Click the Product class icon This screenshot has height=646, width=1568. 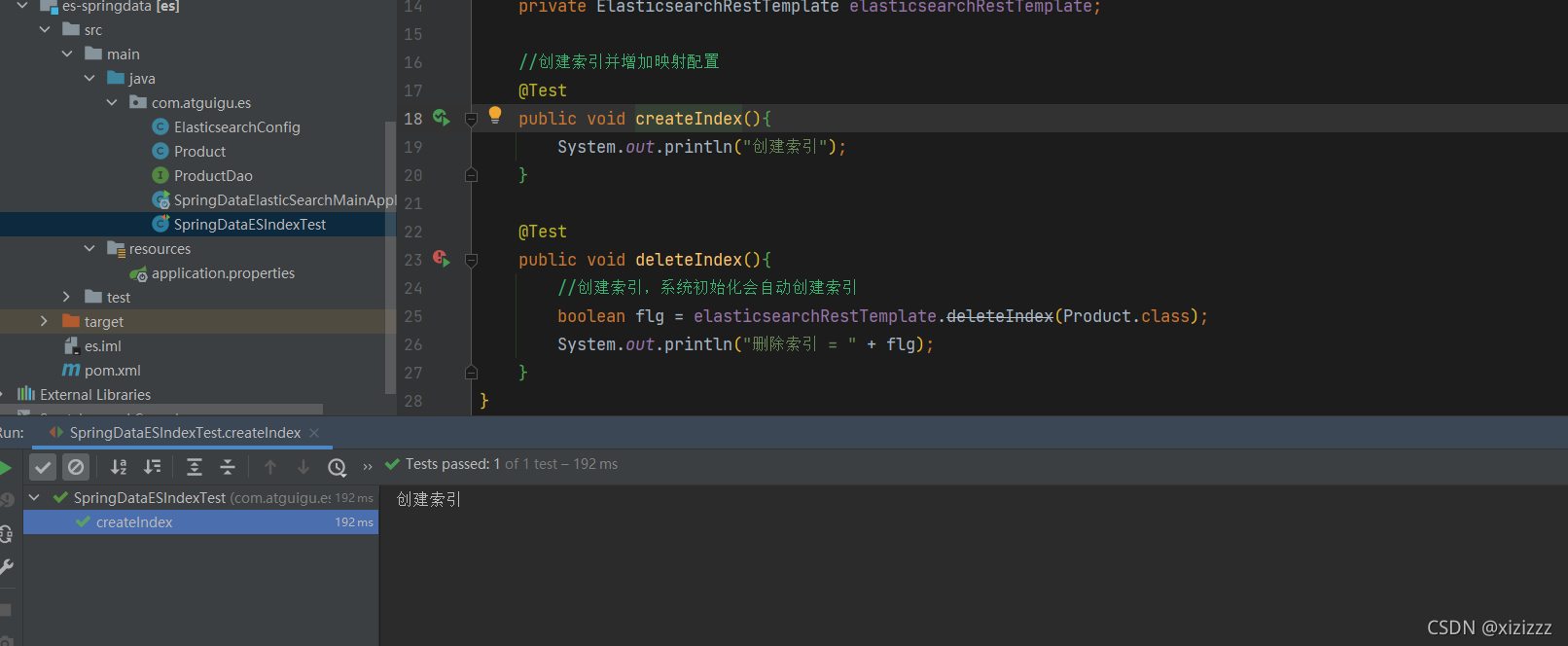[161, 151]
